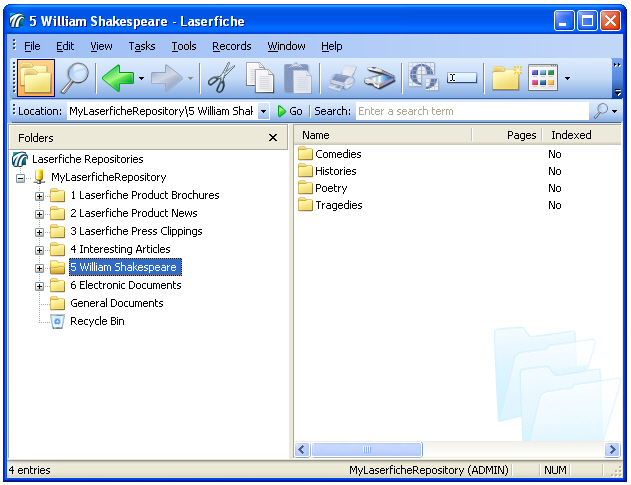Screen dimensions: 631x485
Task: Open the Tools menu
Action: click(184, 46)
